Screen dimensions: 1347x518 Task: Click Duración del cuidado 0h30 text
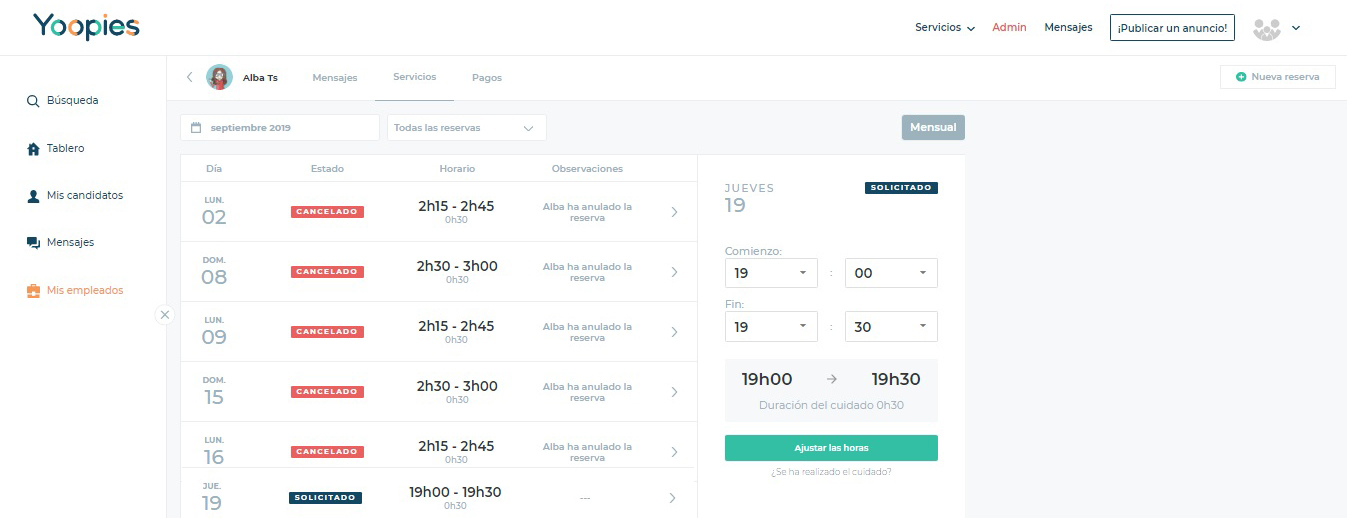click(831, 405)
